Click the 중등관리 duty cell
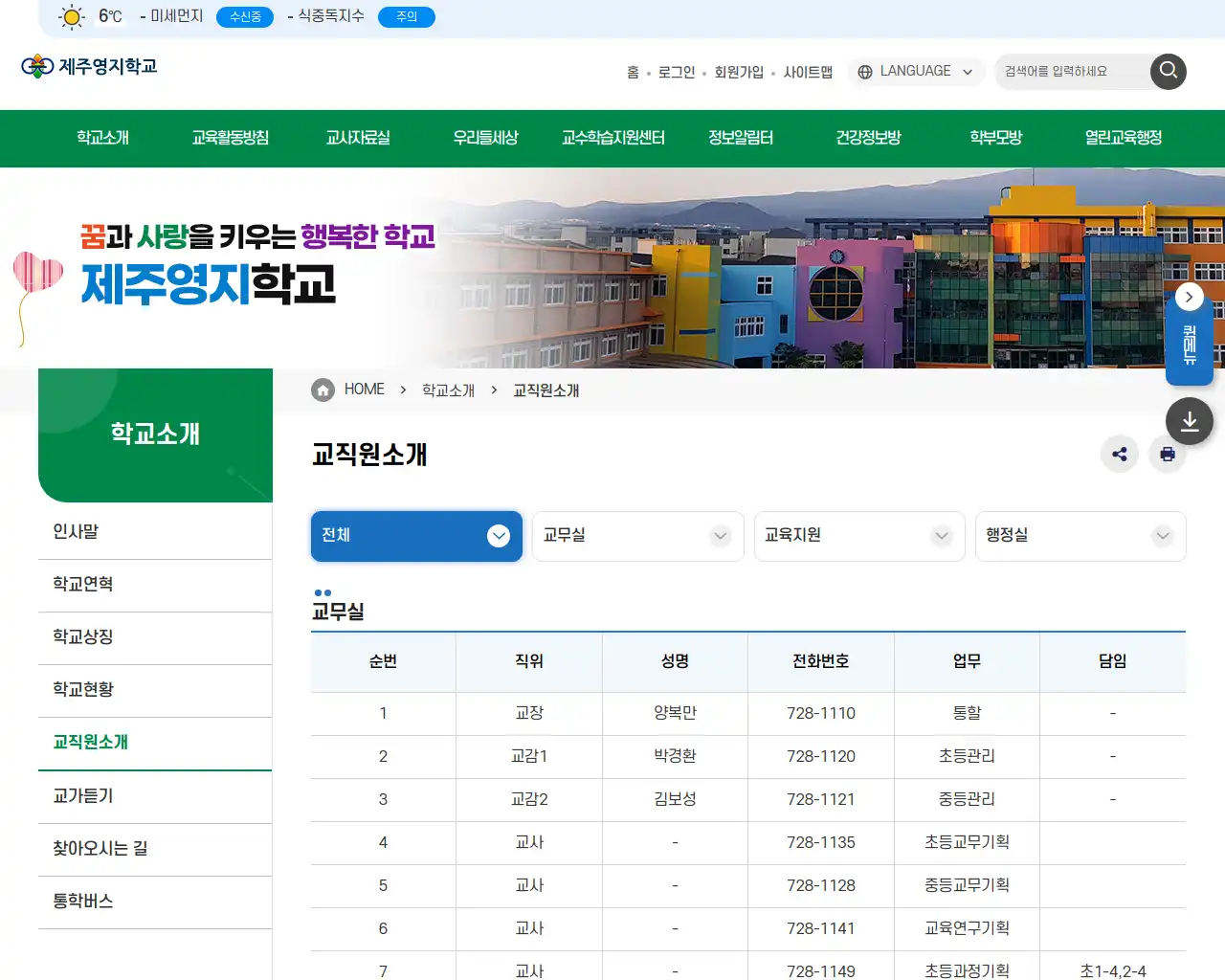 point(967,799)
